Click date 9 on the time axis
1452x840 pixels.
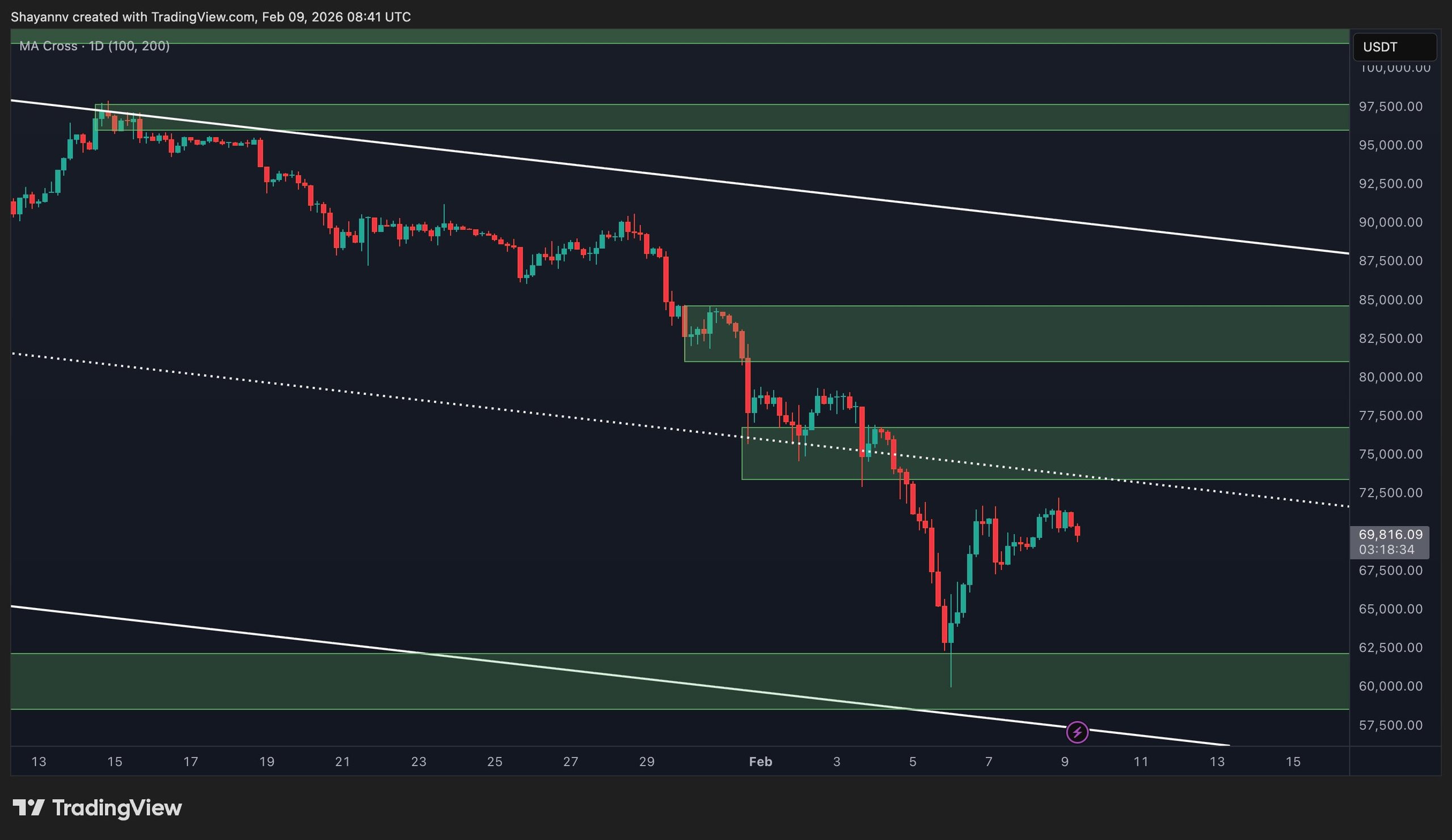1064,762
